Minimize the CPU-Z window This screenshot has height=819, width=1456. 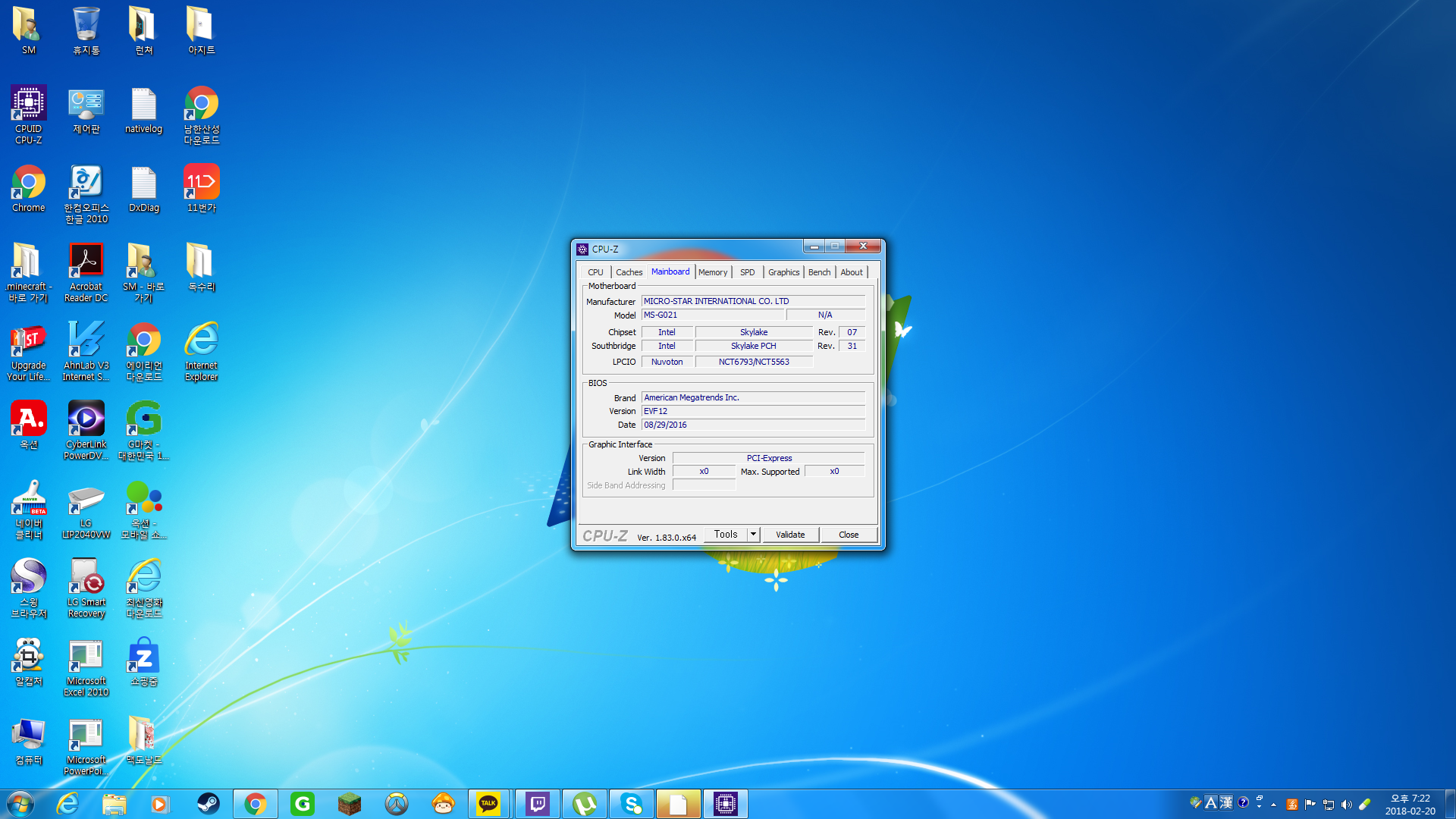point(814,246)
